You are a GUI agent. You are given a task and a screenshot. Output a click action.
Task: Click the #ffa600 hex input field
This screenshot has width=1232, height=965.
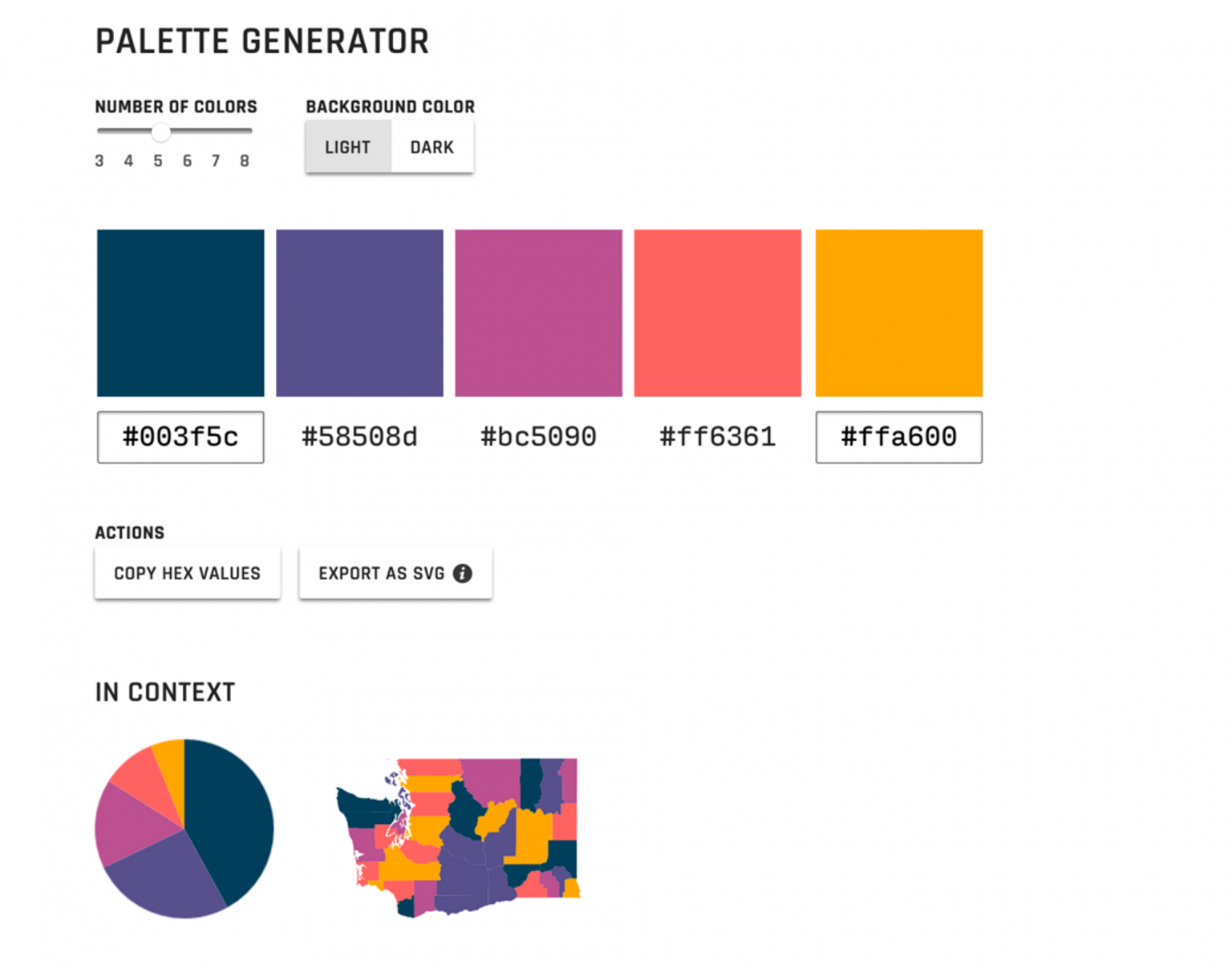(898, 437)
